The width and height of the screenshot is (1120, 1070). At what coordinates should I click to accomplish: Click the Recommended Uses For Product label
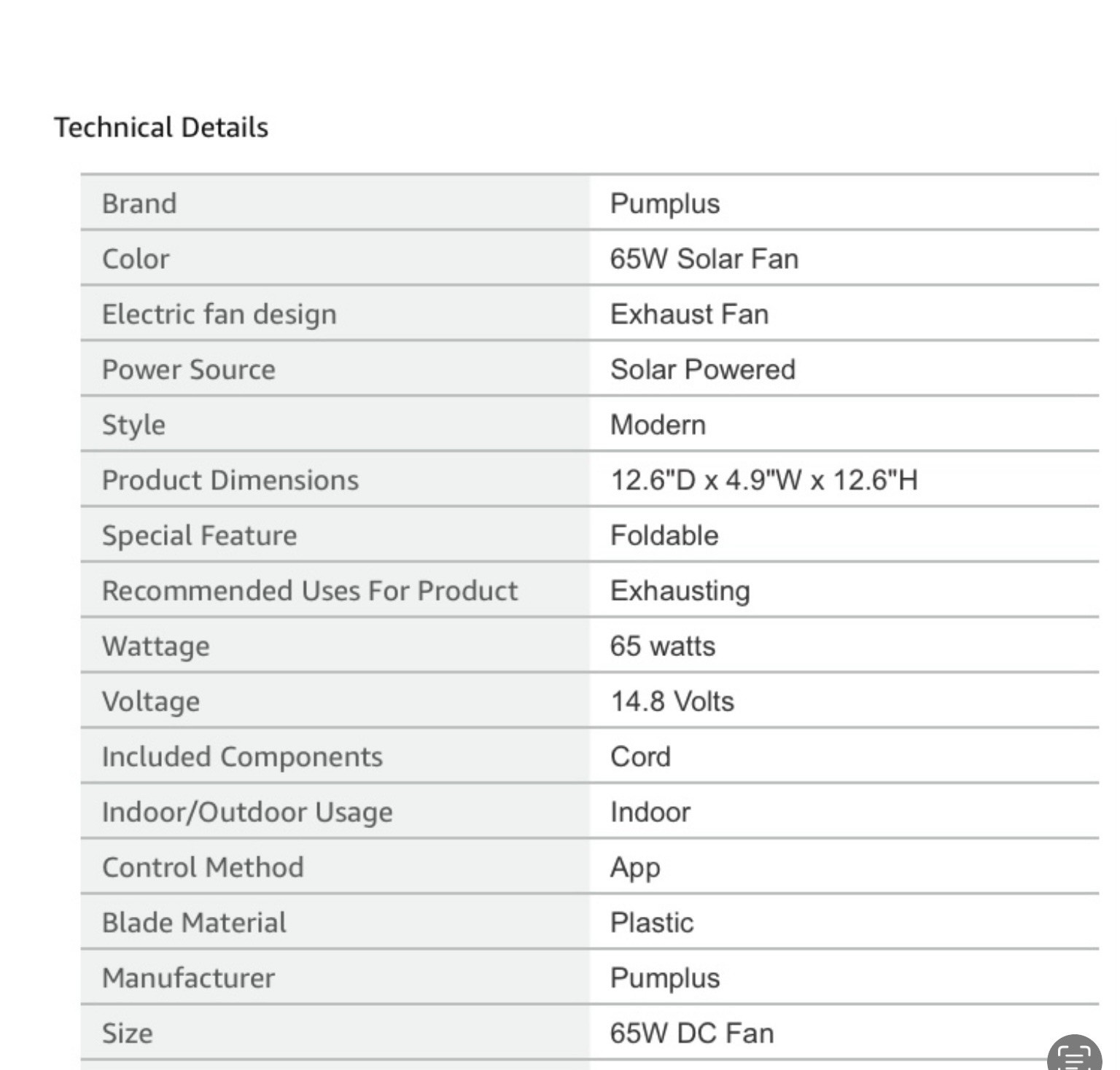point(310,591)
